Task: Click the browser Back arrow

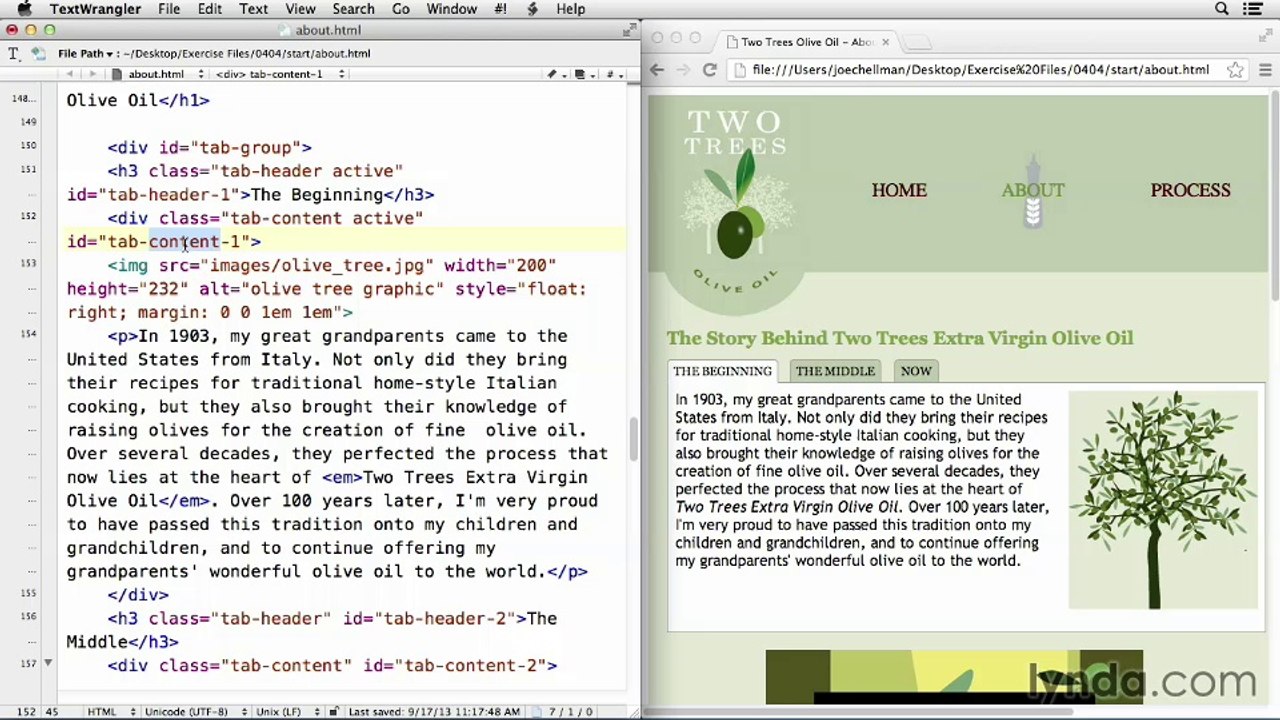Action: click(656, 70)
